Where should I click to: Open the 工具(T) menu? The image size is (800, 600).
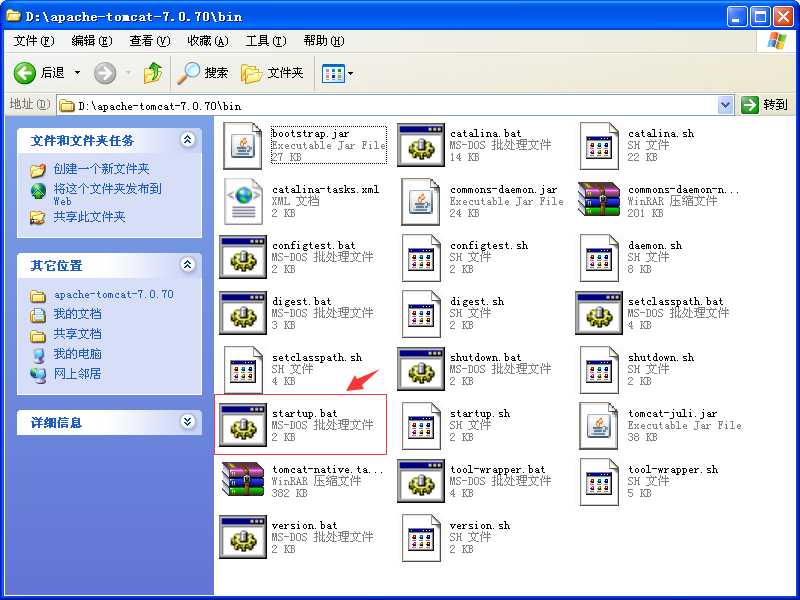tap(266, 41)
